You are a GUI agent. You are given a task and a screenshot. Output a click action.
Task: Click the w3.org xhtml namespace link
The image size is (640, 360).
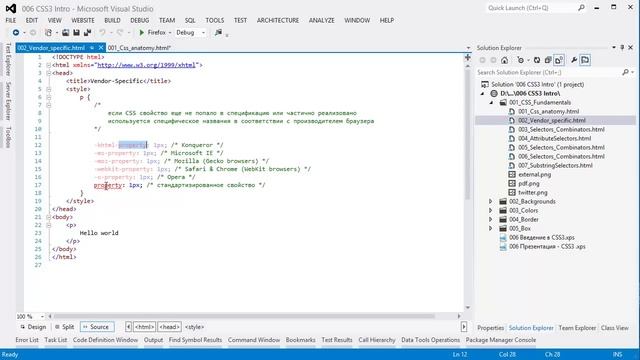point(147,65)
